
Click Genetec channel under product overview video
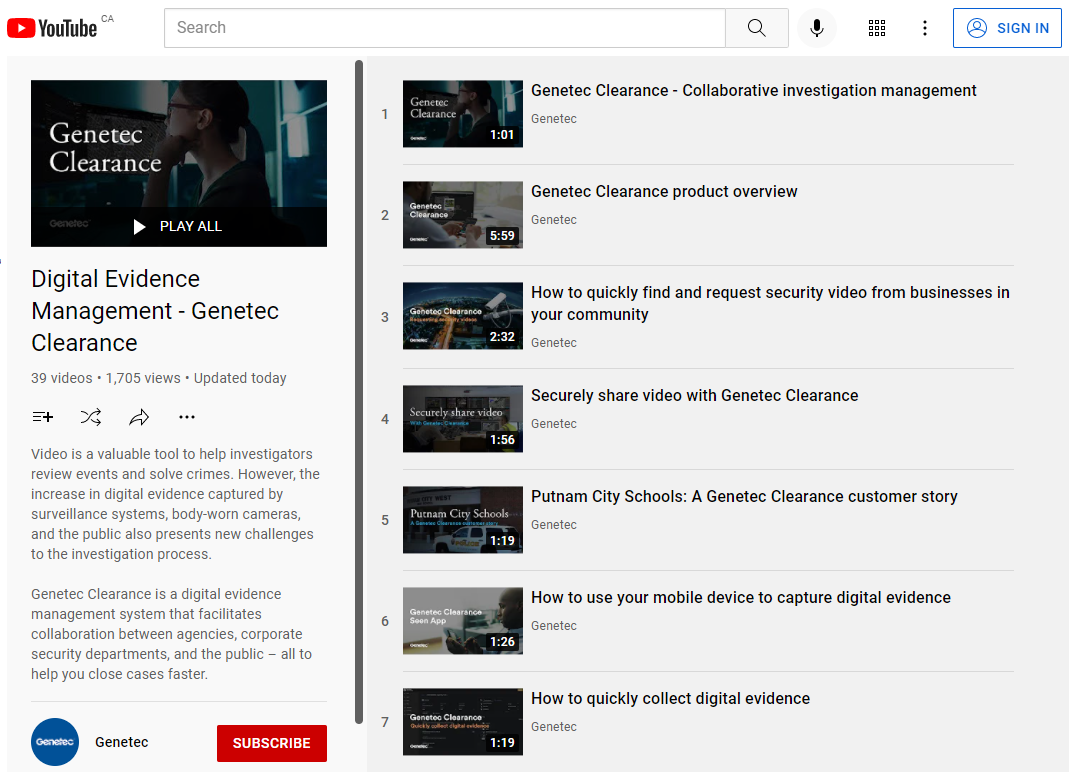point(554,220)
